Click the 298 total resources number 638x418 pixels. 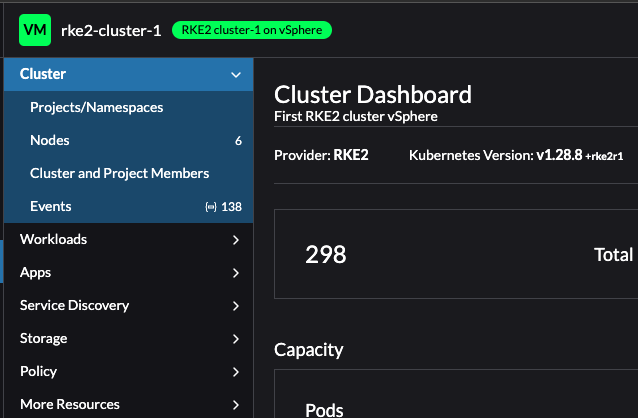click(326, 255)
